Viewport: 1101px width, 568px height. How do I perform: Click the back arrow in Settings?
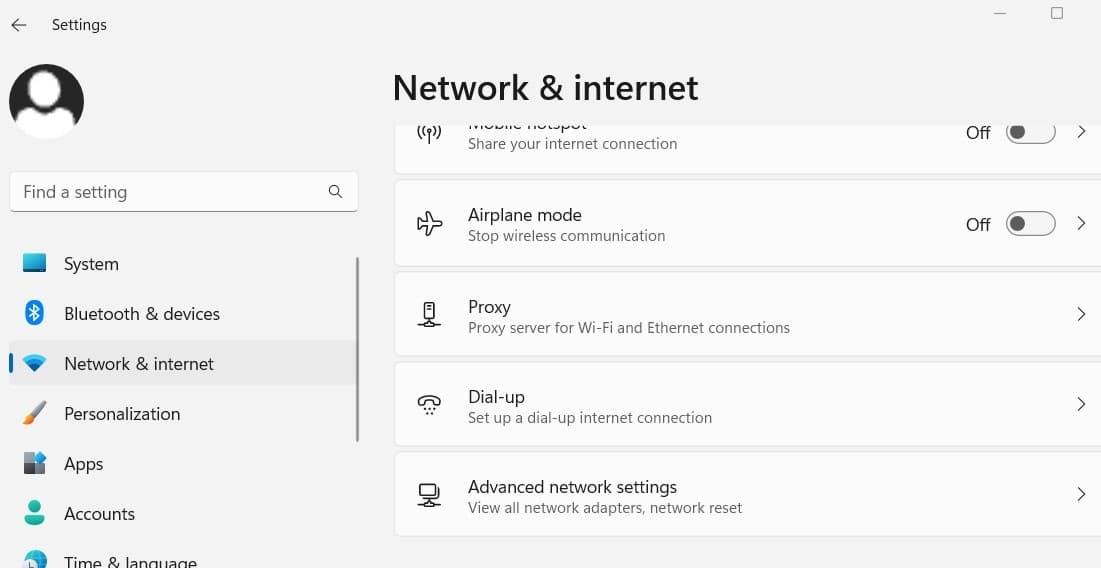point(19,25)
